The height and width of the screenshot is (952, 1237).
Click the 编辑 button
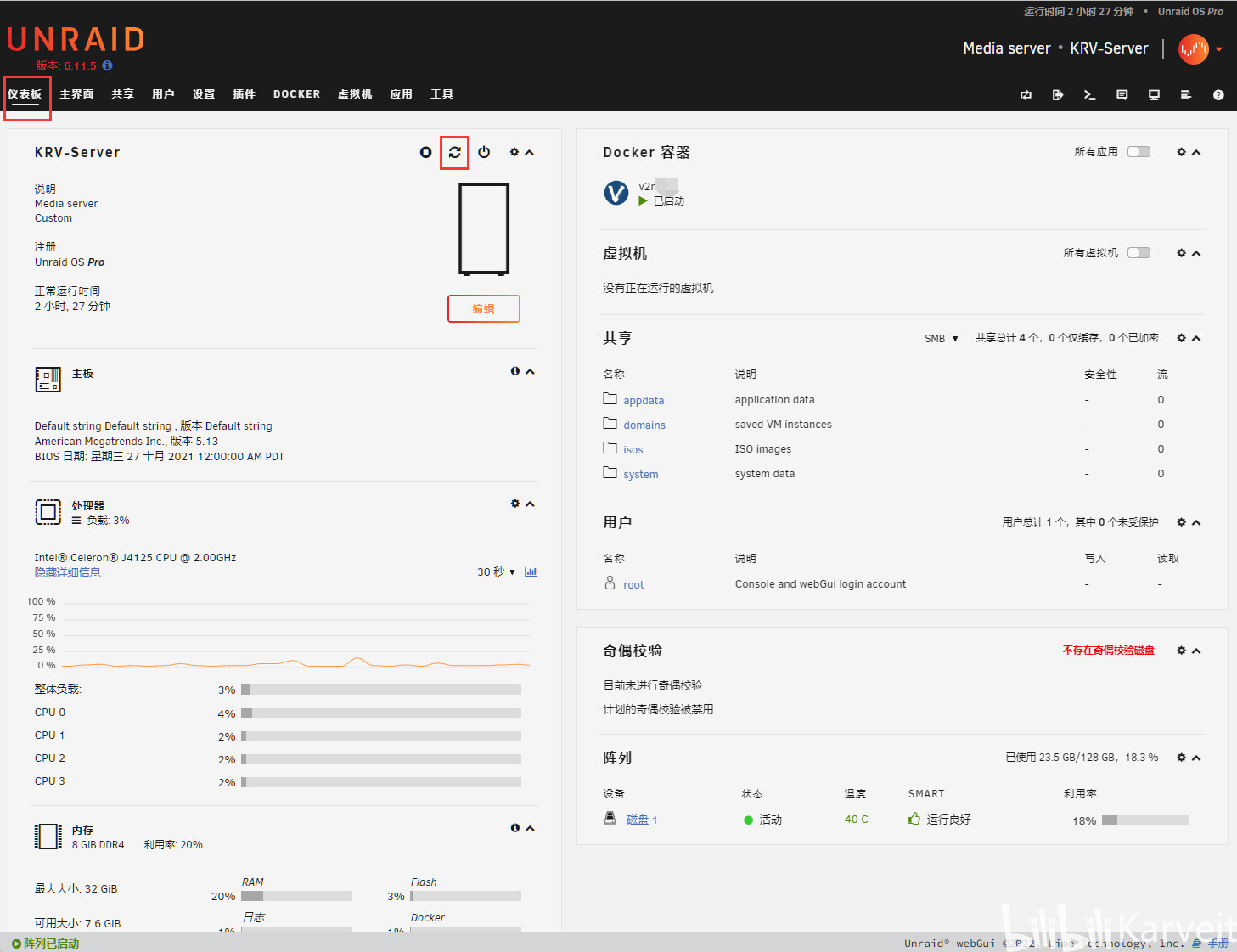(484, 308)
